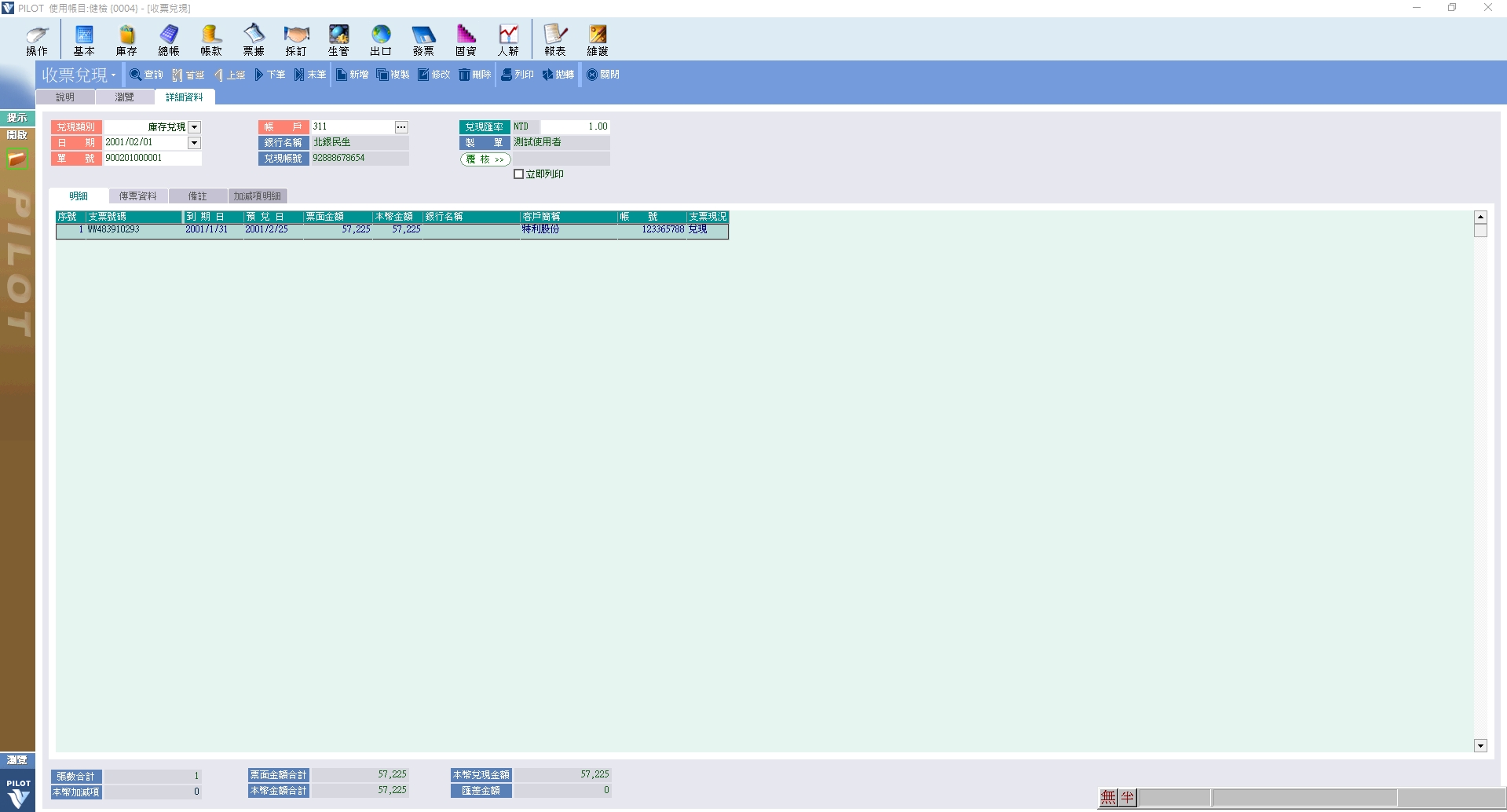Click the 帳戶 lookup ellipsis button
This screenshot has height=812, width=1507.
pyautogui.click(x=401, y=127)
